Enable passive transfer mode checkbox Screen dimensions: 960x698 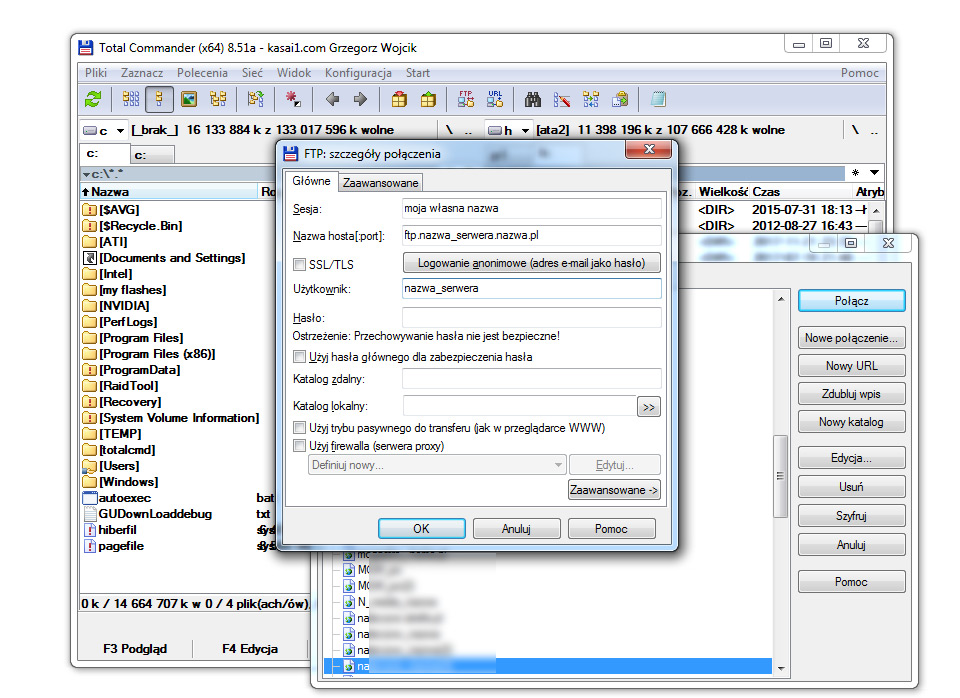click(299, 427)
